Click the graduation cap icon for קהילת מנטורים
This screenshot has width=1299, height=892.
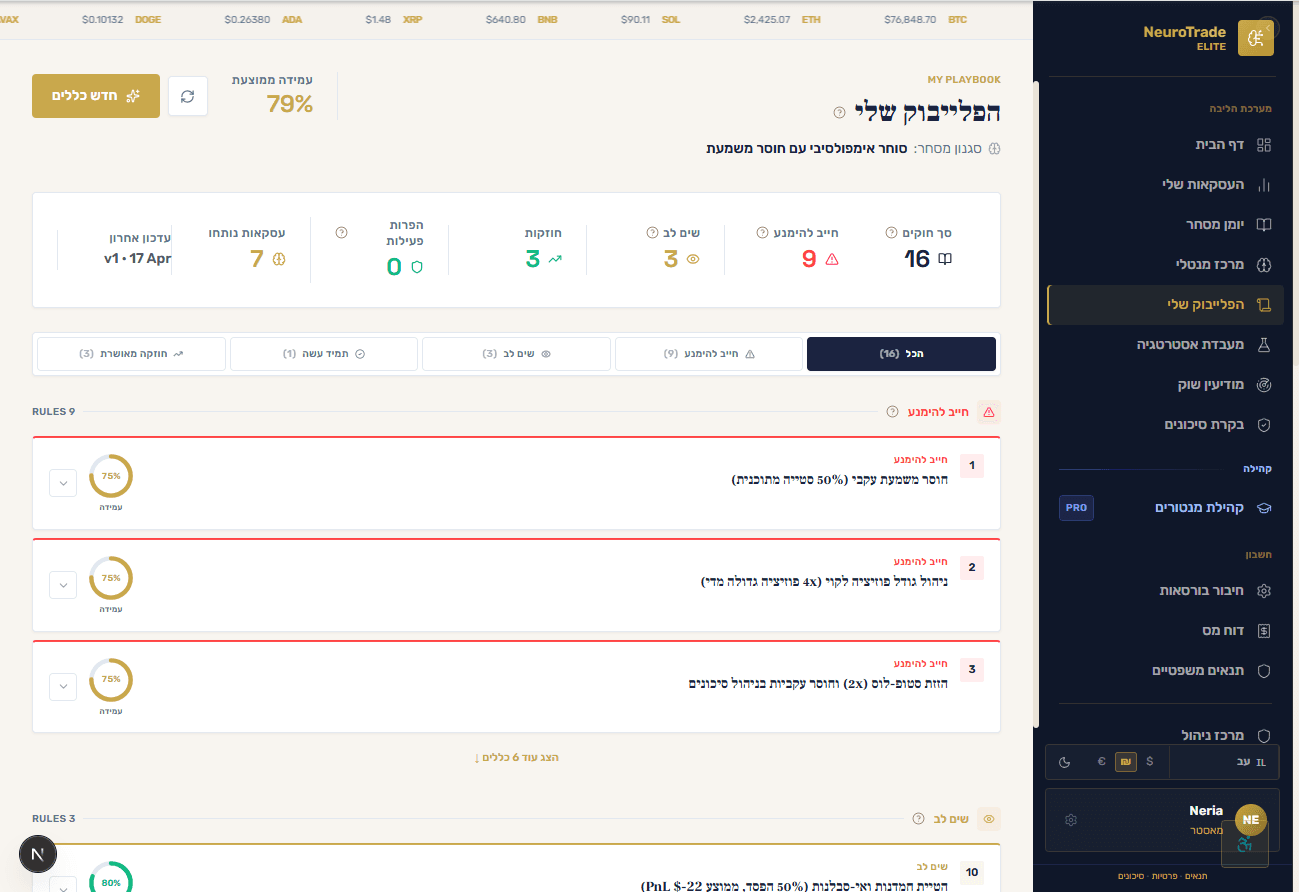1264,508
